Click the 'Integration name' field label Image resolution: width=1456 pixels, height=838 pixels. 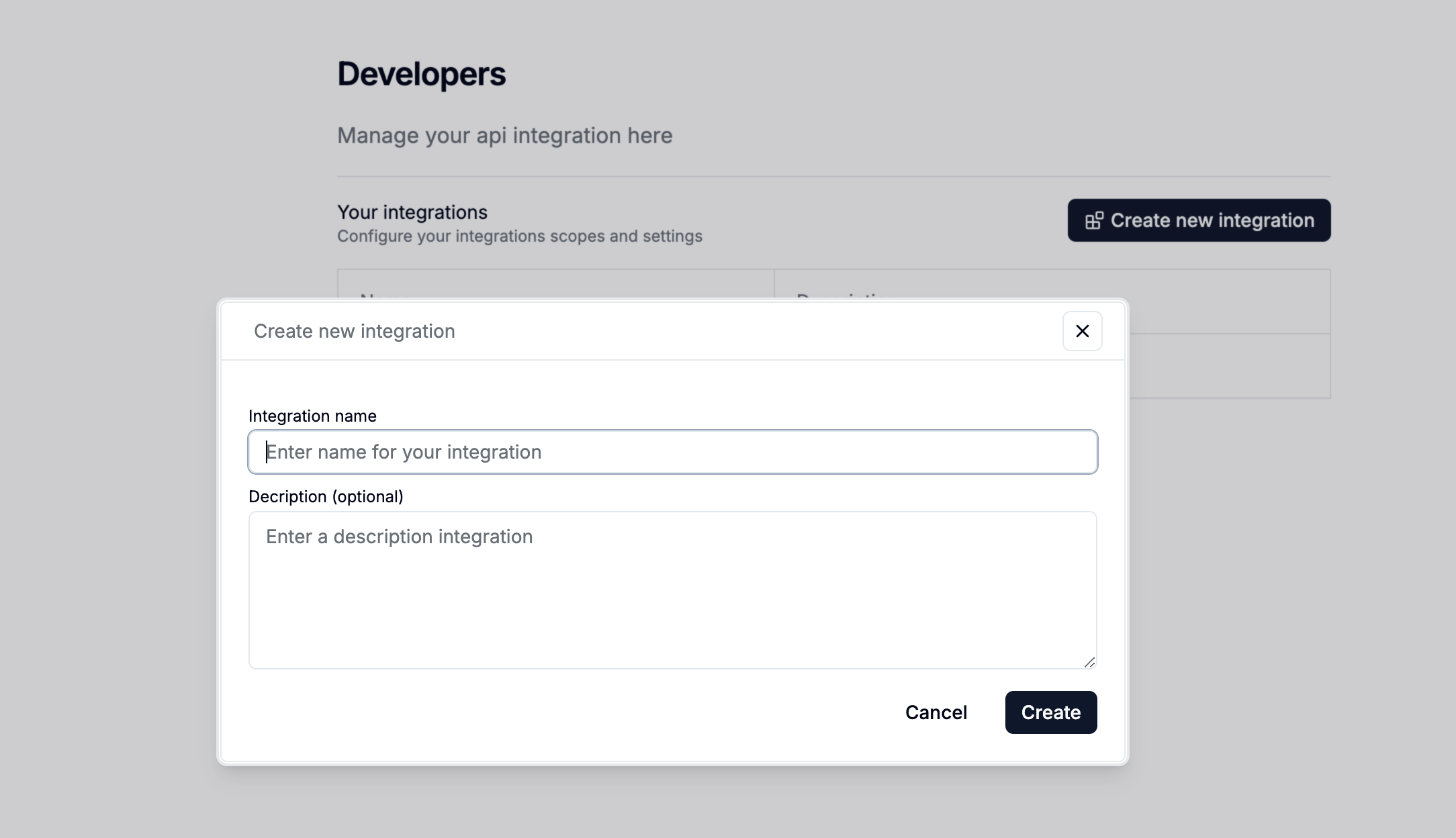coord(312,416)
